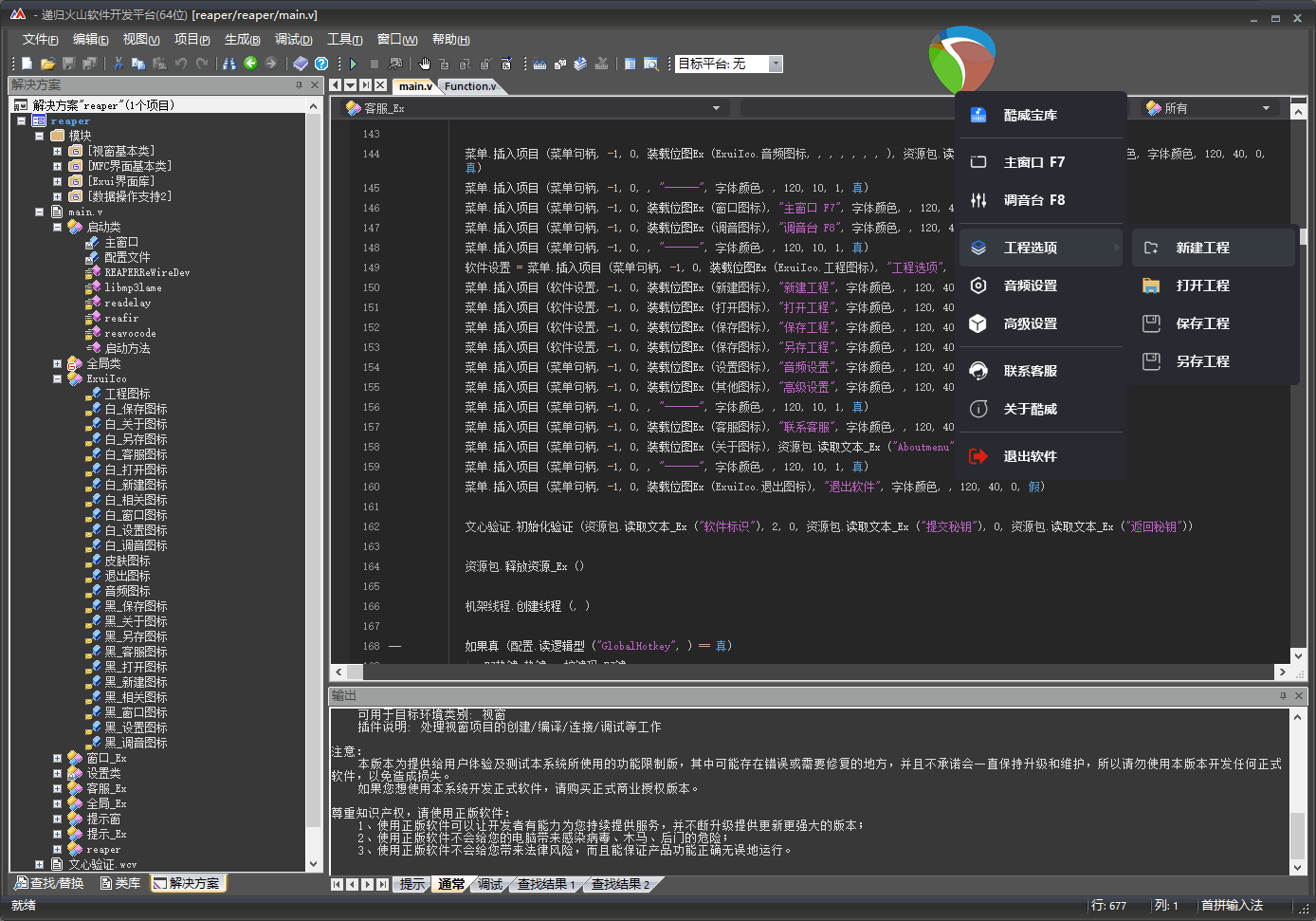Select the 配置文件 tree item
This screenshot has width=1316, height=921.
click(127, 257)
